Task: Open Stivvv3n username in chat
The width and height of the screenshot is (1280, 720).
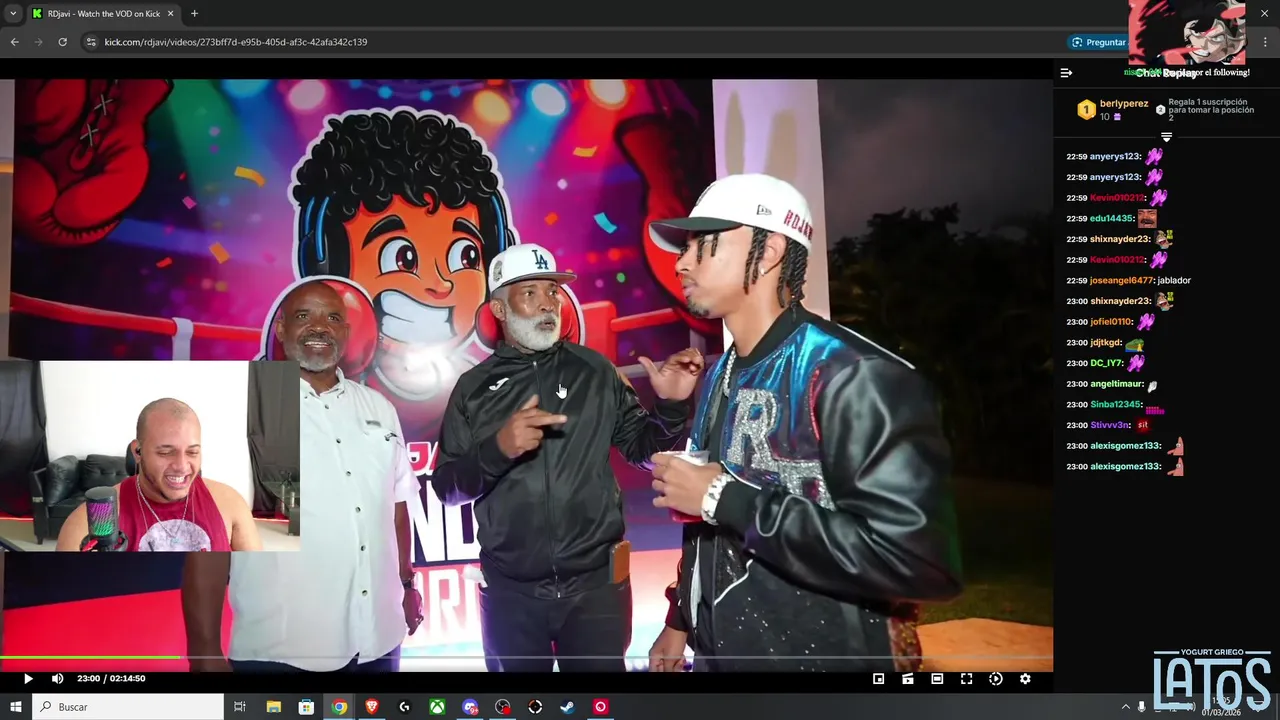Action: pos(1110,425)
